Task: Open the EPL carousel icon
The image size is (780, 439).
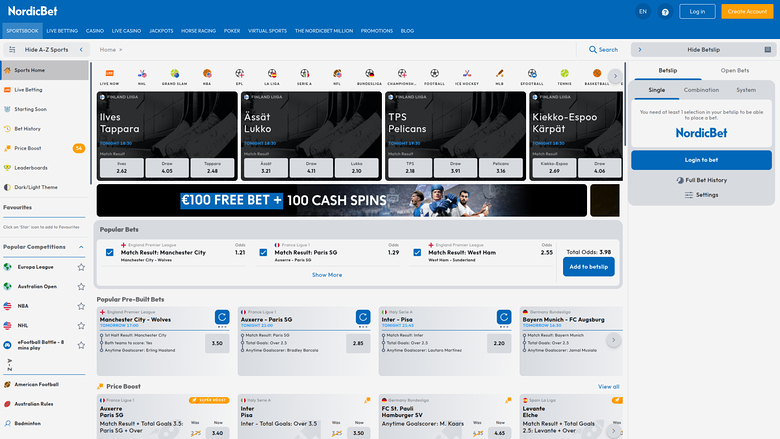Action: 239,77
